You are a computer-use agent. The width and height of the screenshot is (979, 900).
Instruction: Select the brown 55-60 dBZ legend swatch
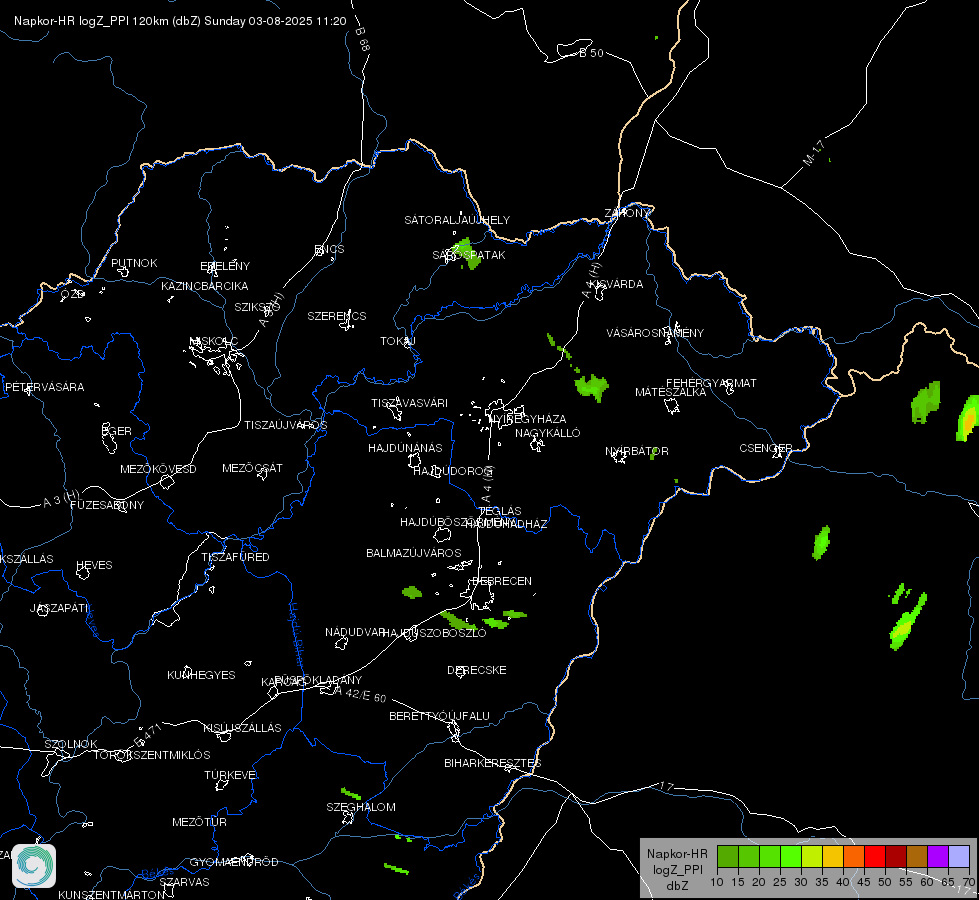click(x=917, y=856)
